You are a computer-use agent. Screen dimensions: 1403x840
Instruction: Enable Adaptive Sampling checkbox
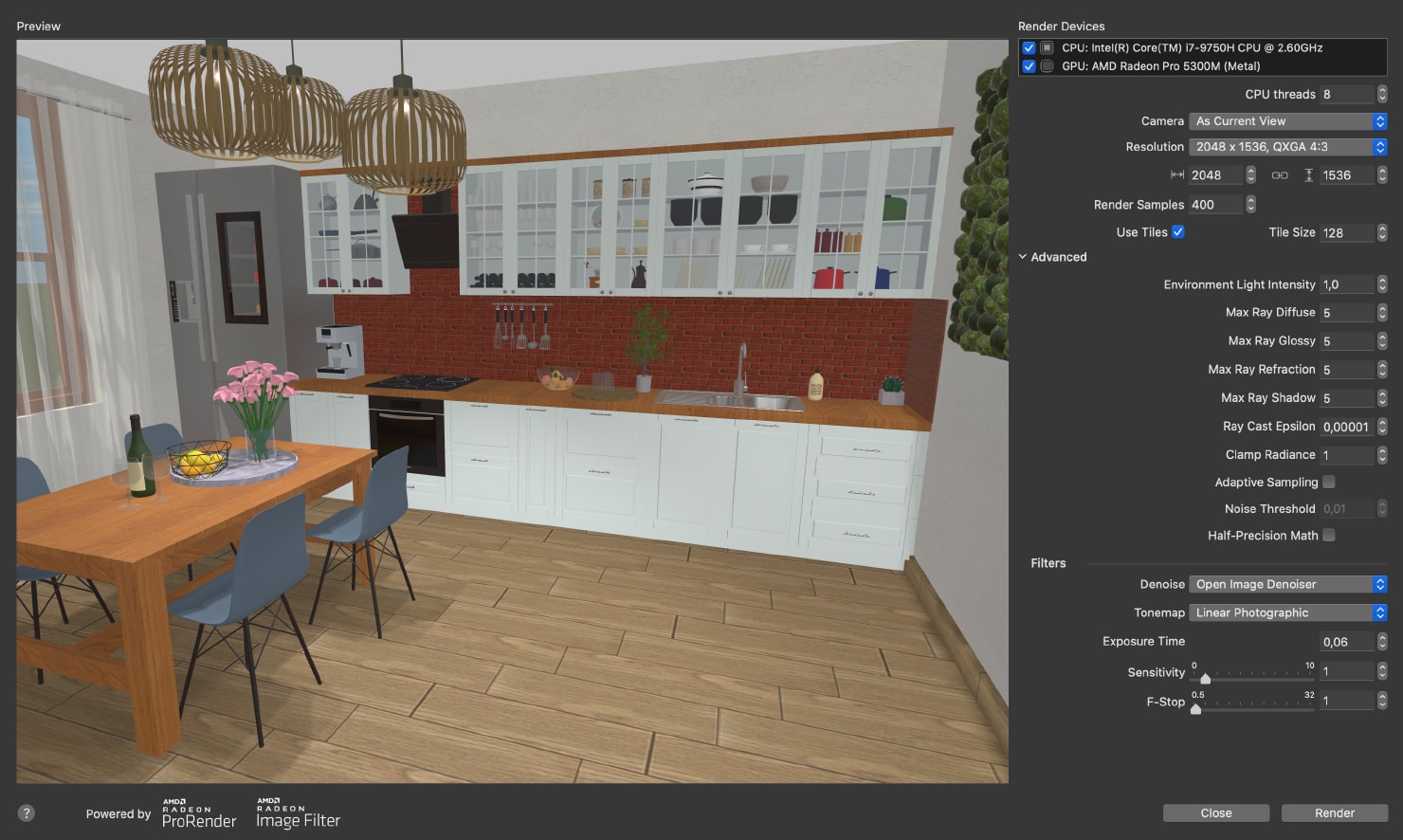(x=1328, y=482)
